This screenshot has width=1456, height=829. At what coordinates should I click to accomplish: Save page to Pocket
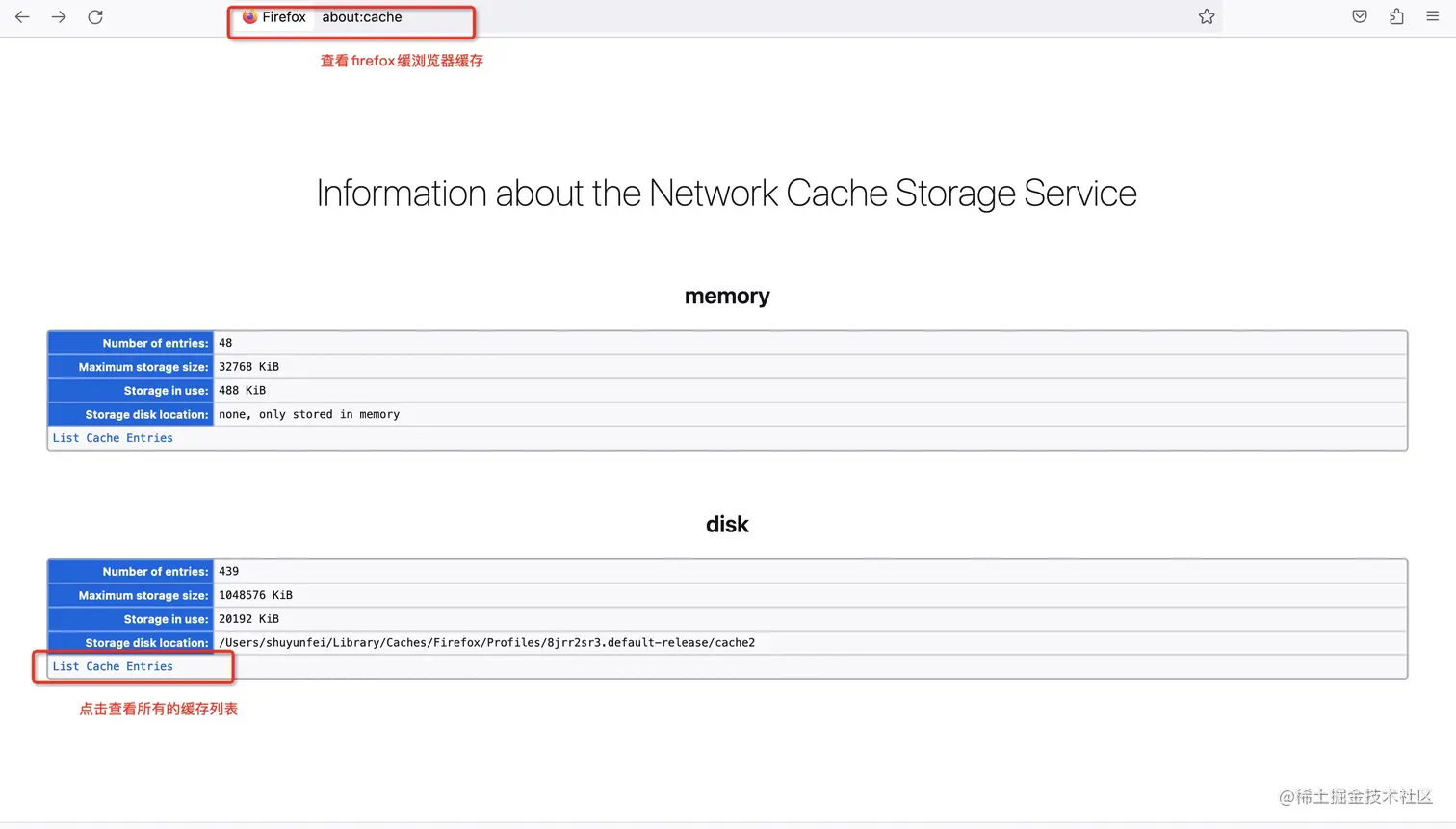pos(1360,16)
